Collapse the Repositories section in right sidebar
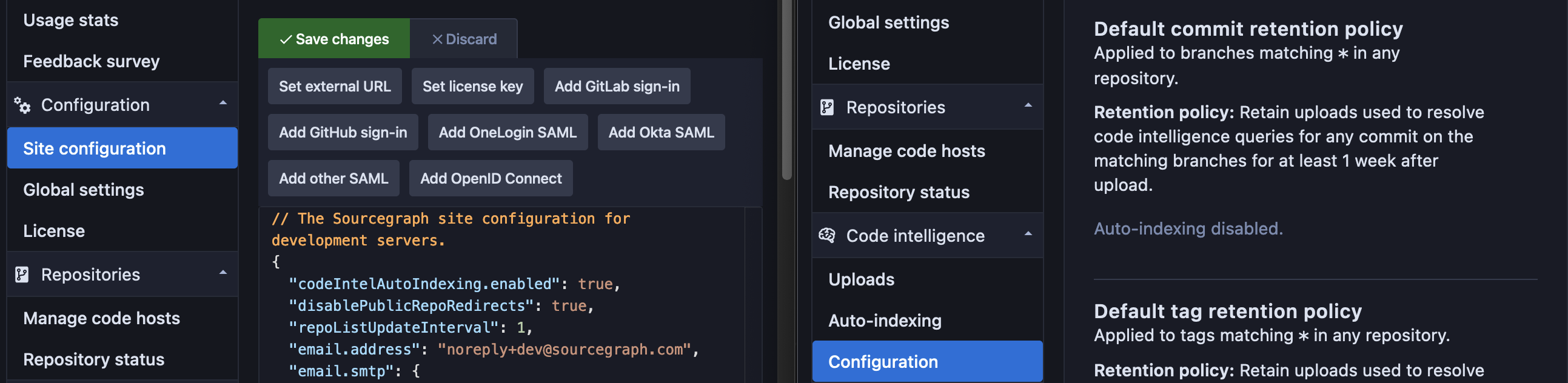 (1028, 106)
